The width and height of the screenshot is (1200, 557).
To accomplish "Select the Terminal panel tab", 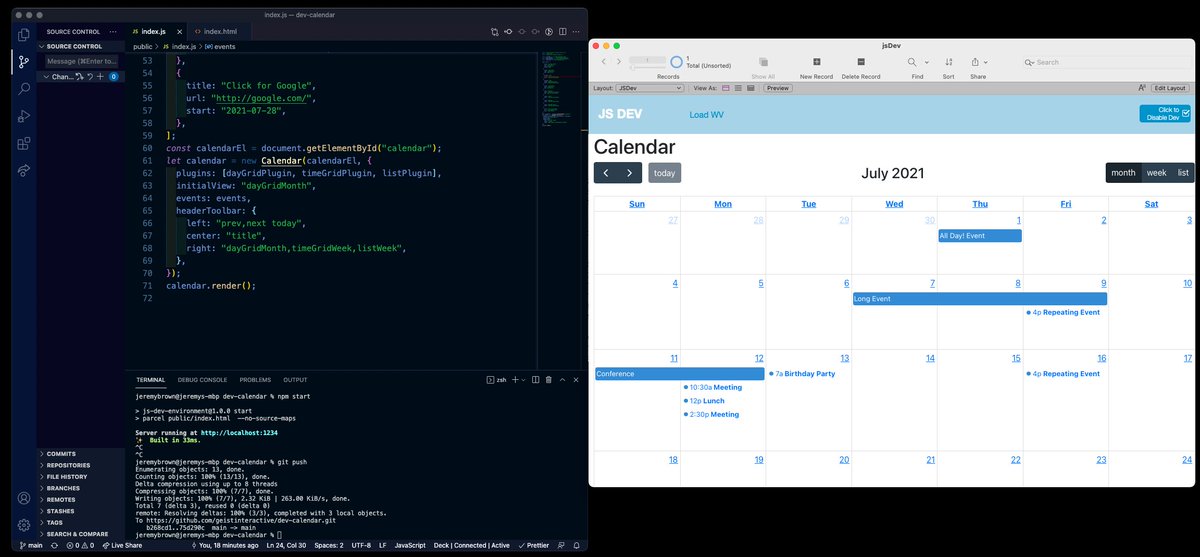I will click(x=151, y=380).
